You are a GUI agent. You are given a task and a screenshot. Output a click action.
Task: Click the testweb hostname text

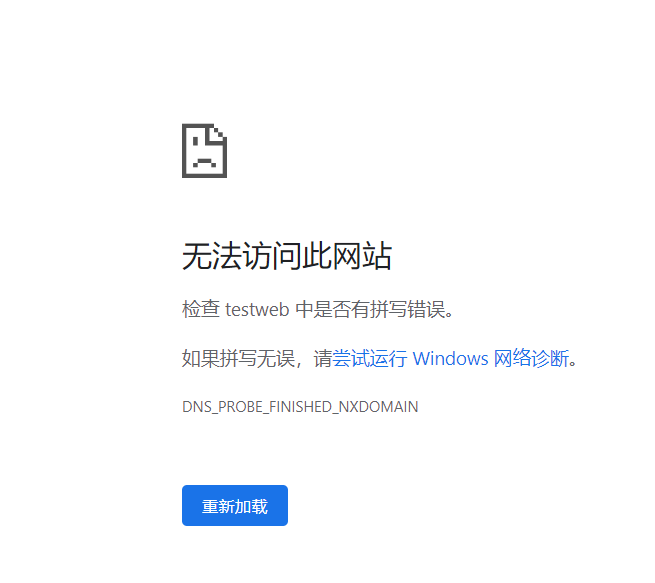point(257,309)
